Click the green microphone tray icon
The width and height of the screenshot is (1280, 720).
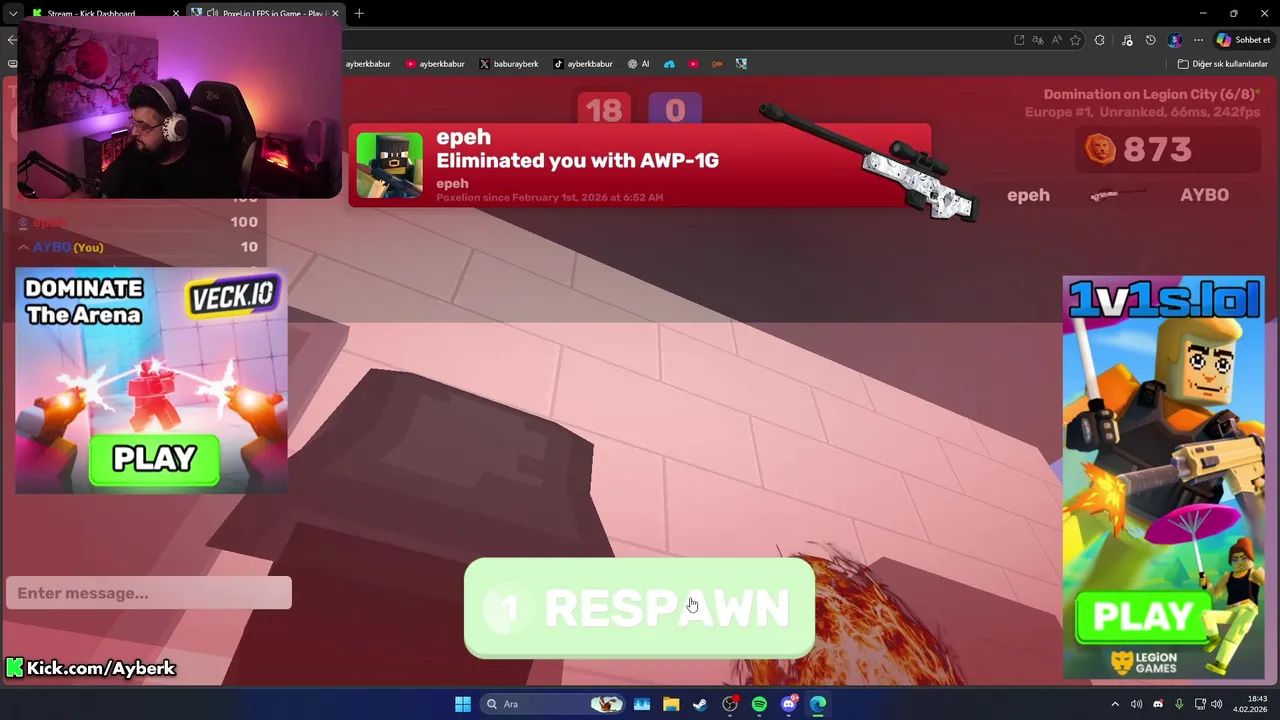[x=1179, y=704]
